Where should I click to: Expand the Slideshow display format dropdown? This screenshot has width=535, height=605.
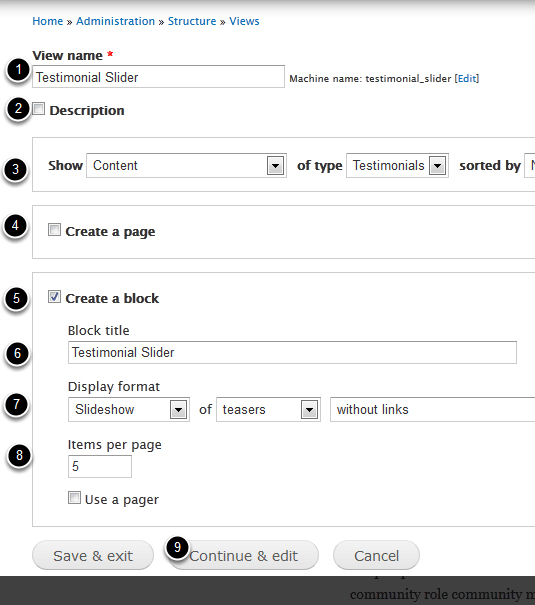tap(129, 409)
